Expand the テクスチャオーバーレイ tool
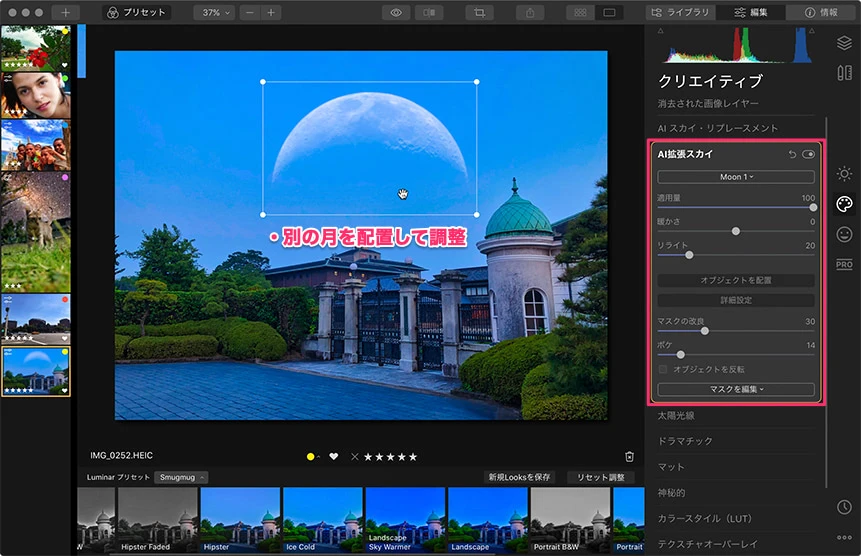The width and height of the screenshot is (861, 556). pyautogui.click(x=708, y=544)
